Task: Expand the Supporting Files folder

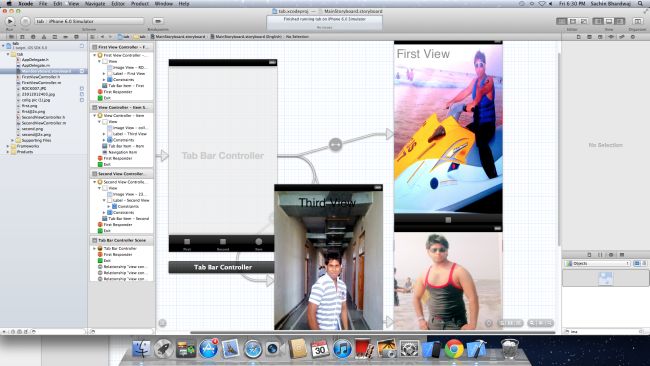Action: click(13, 141)
